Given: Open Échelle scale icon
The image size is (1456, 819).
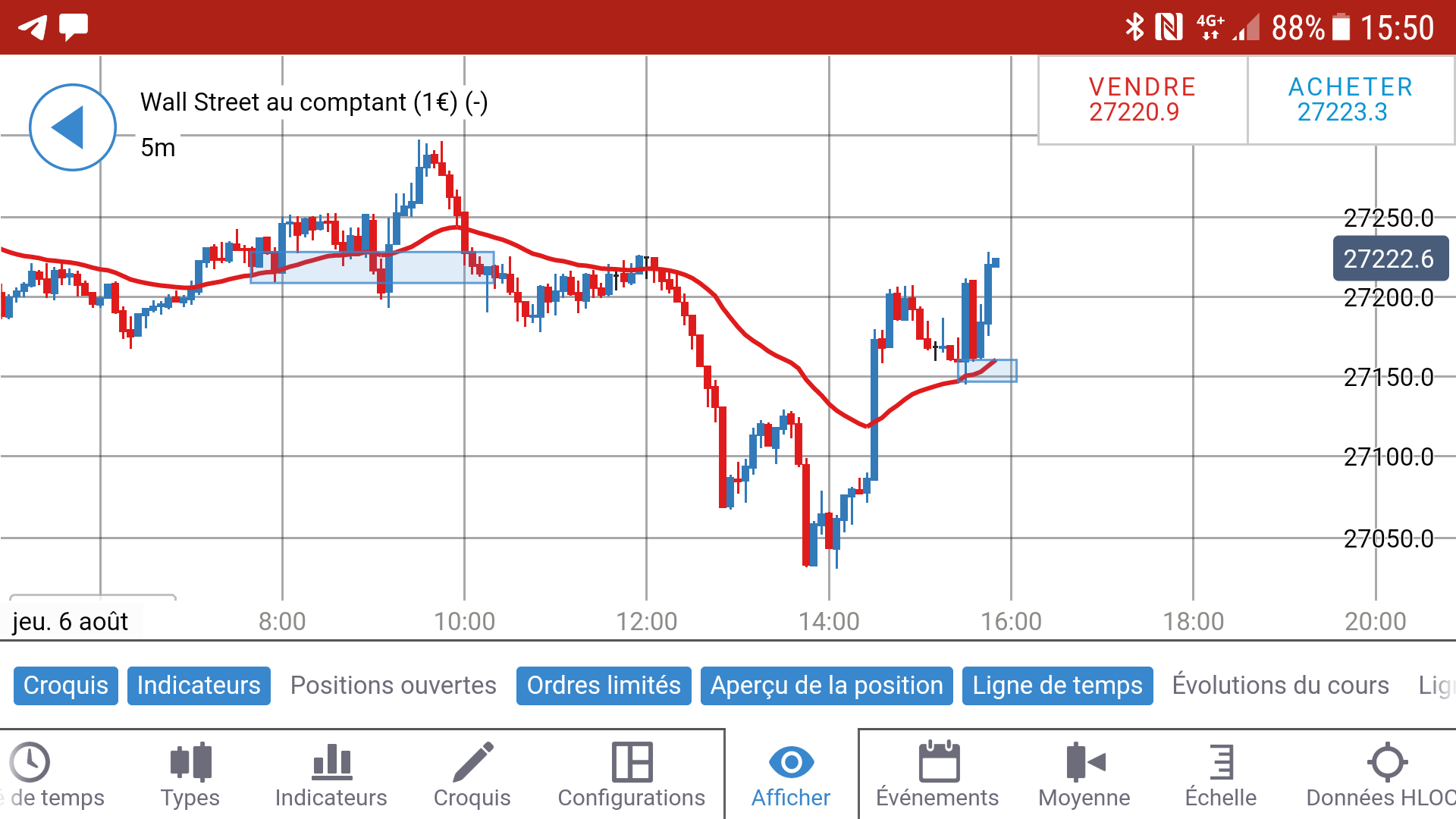Looking at the screenshot, I should pyautogui.click(x=1221, y=762).
